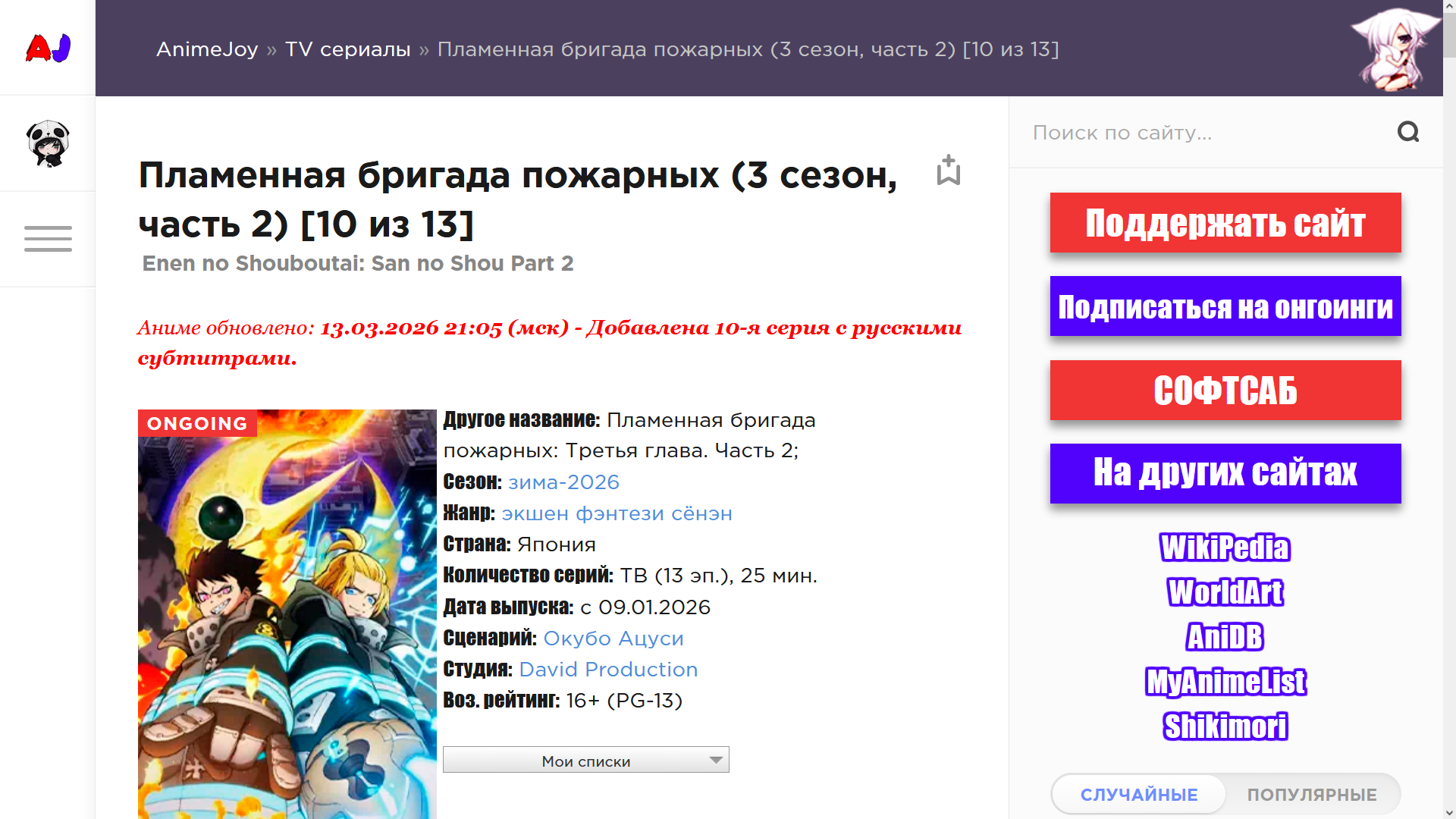
Task: Open the MyAnimeList link
Action: 1225,682
